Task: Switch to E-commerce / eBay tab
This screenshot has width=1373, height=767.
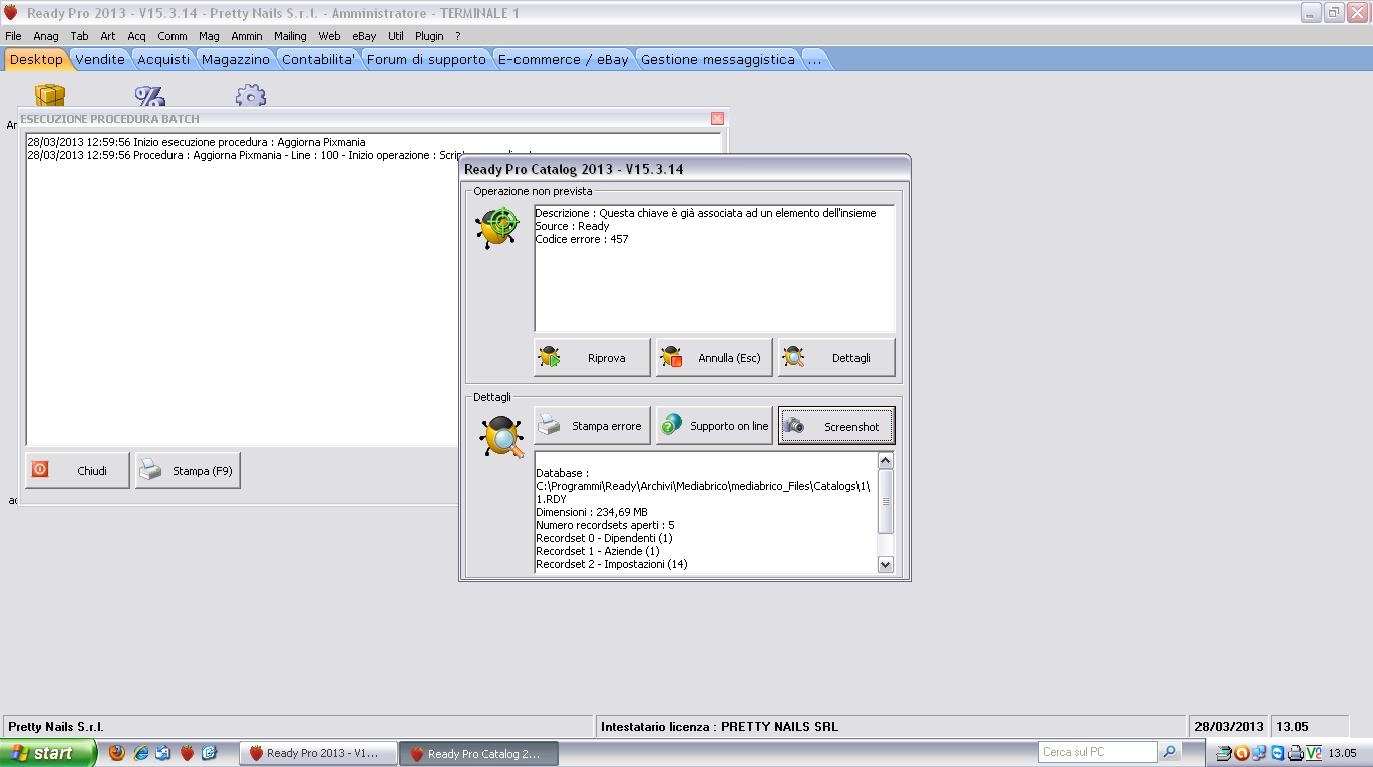Action: pyautogui.click(x=563, y=59)
